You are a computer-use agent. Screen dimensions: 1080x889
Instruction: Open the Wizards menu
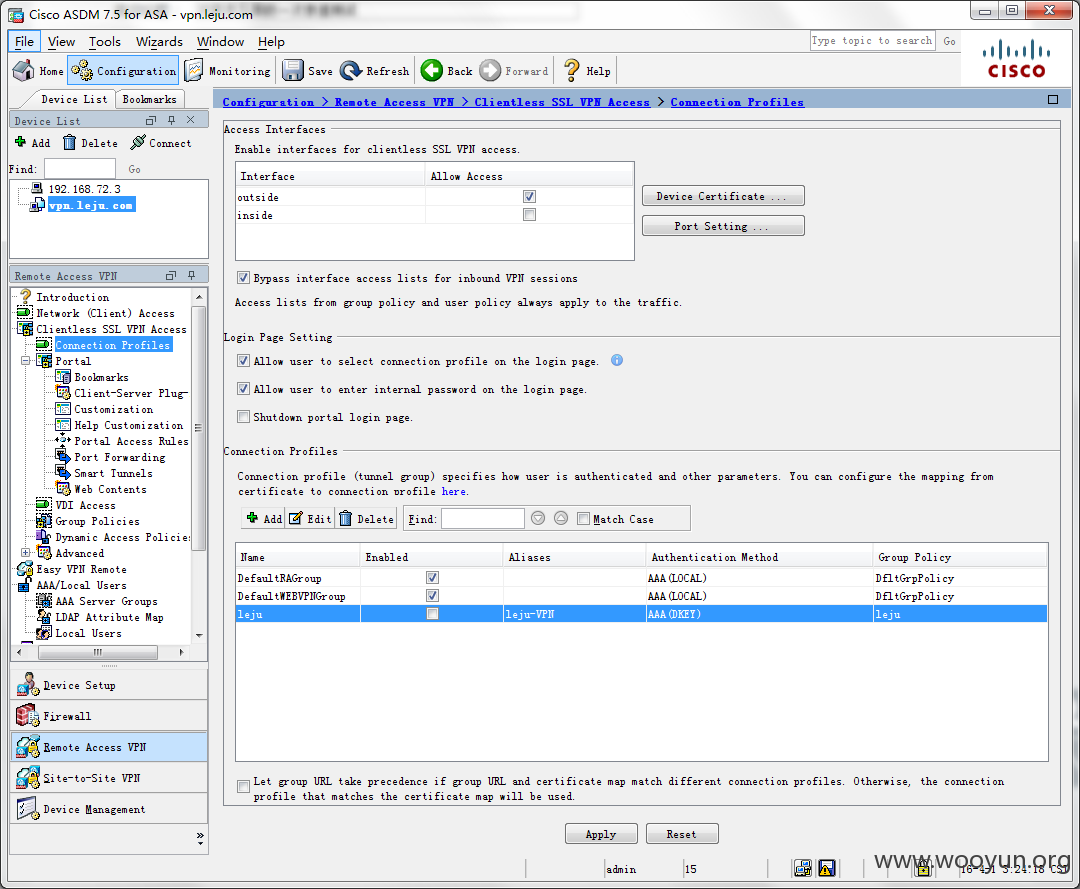159,42
